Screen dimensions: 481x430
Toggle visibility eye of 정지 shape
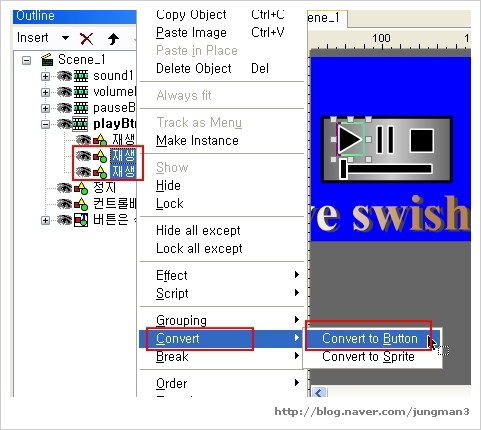click(x=64, y=188)
